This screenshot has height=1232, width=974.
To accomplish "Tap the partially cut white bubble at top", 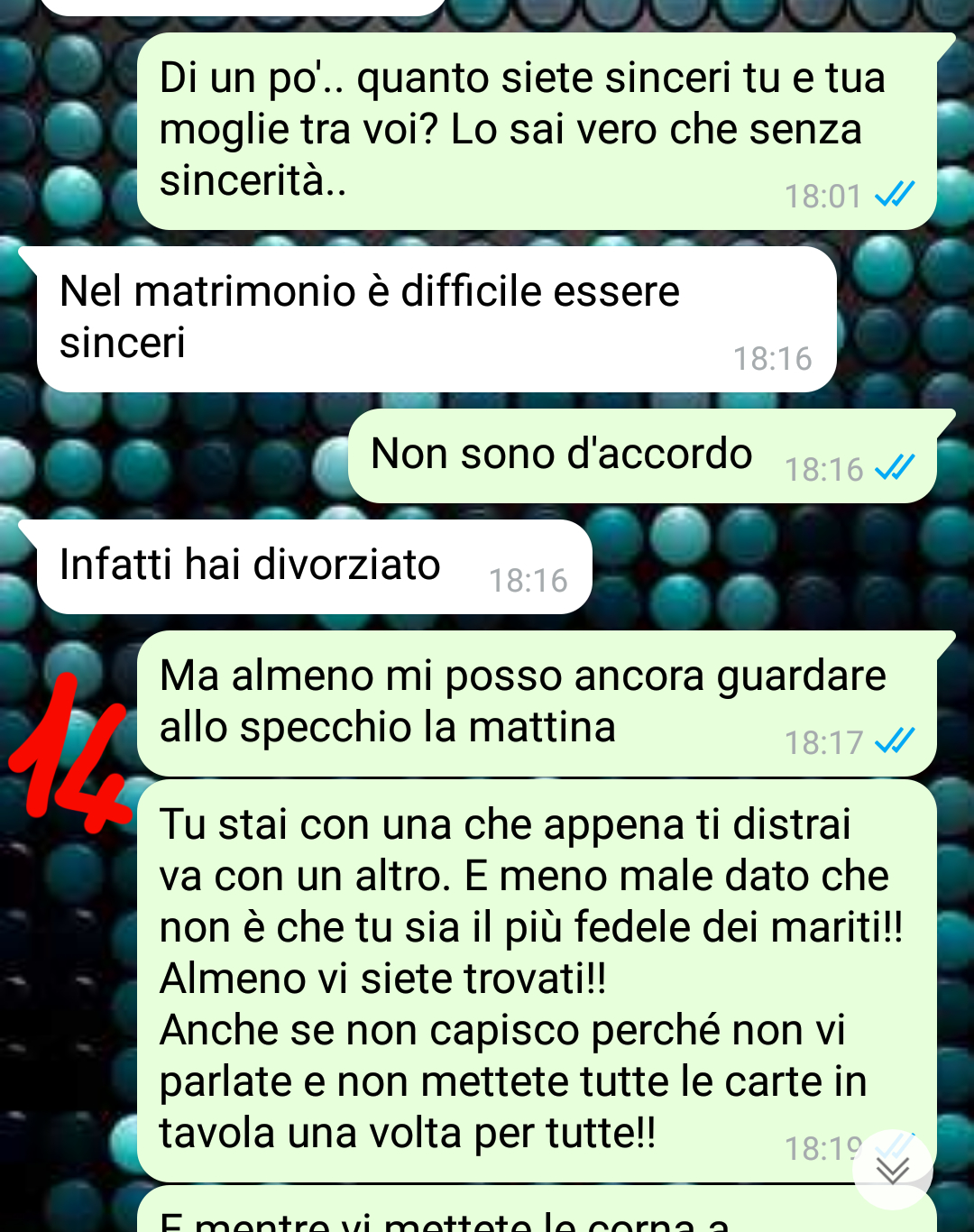I will coord(243,7).
